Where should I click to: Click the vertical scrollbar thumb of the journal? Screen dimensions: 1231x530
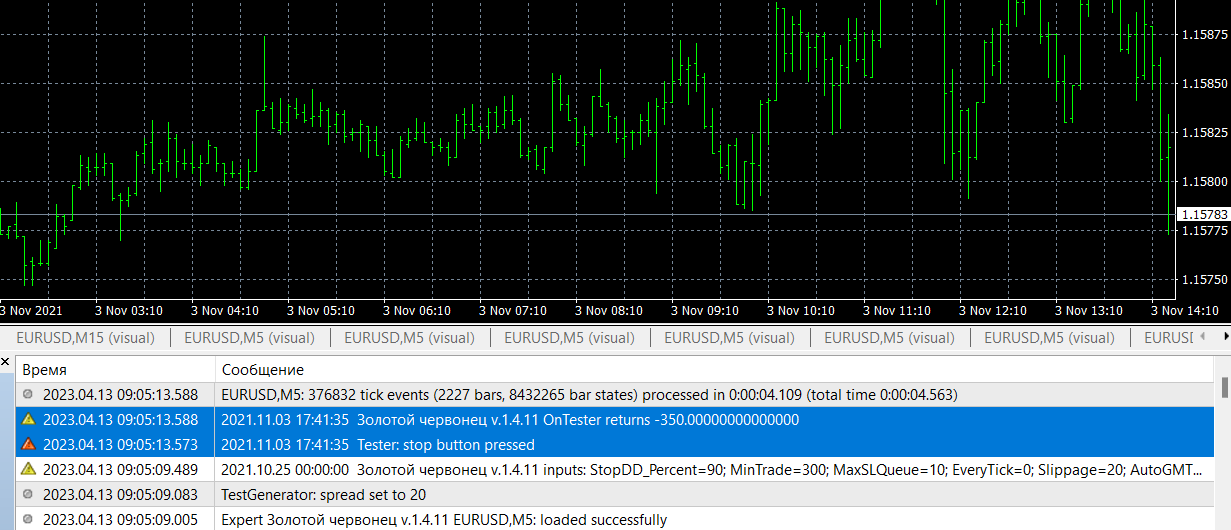click(x=1225, y=387)
